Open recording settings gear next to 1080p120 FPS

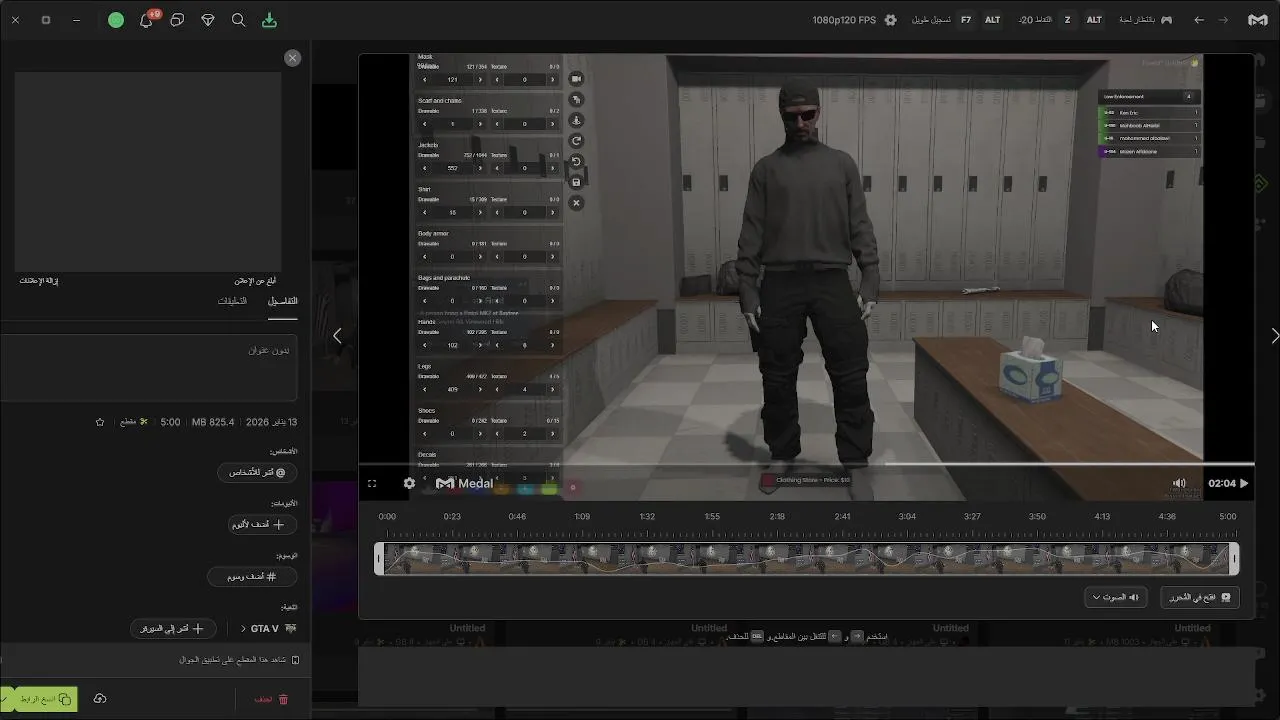click(891, 20)
